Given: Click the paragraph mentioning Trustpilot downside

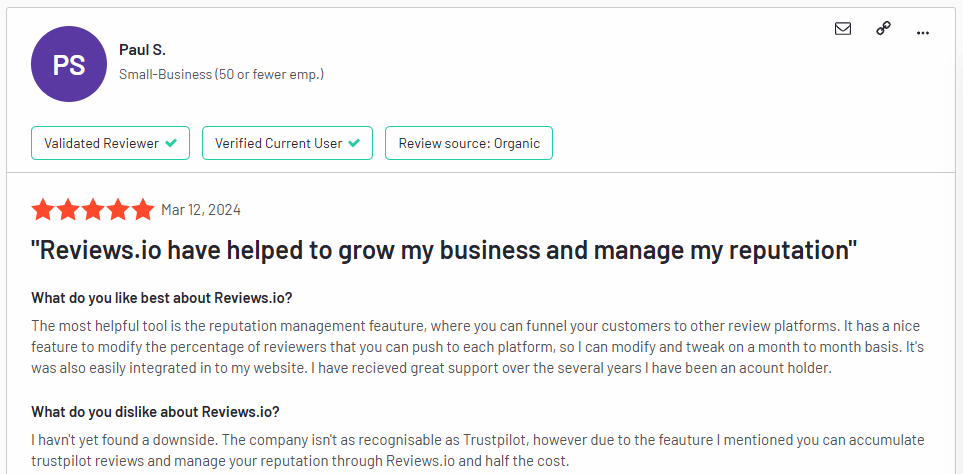Looking at the screenshot, I should pos(478,450).
